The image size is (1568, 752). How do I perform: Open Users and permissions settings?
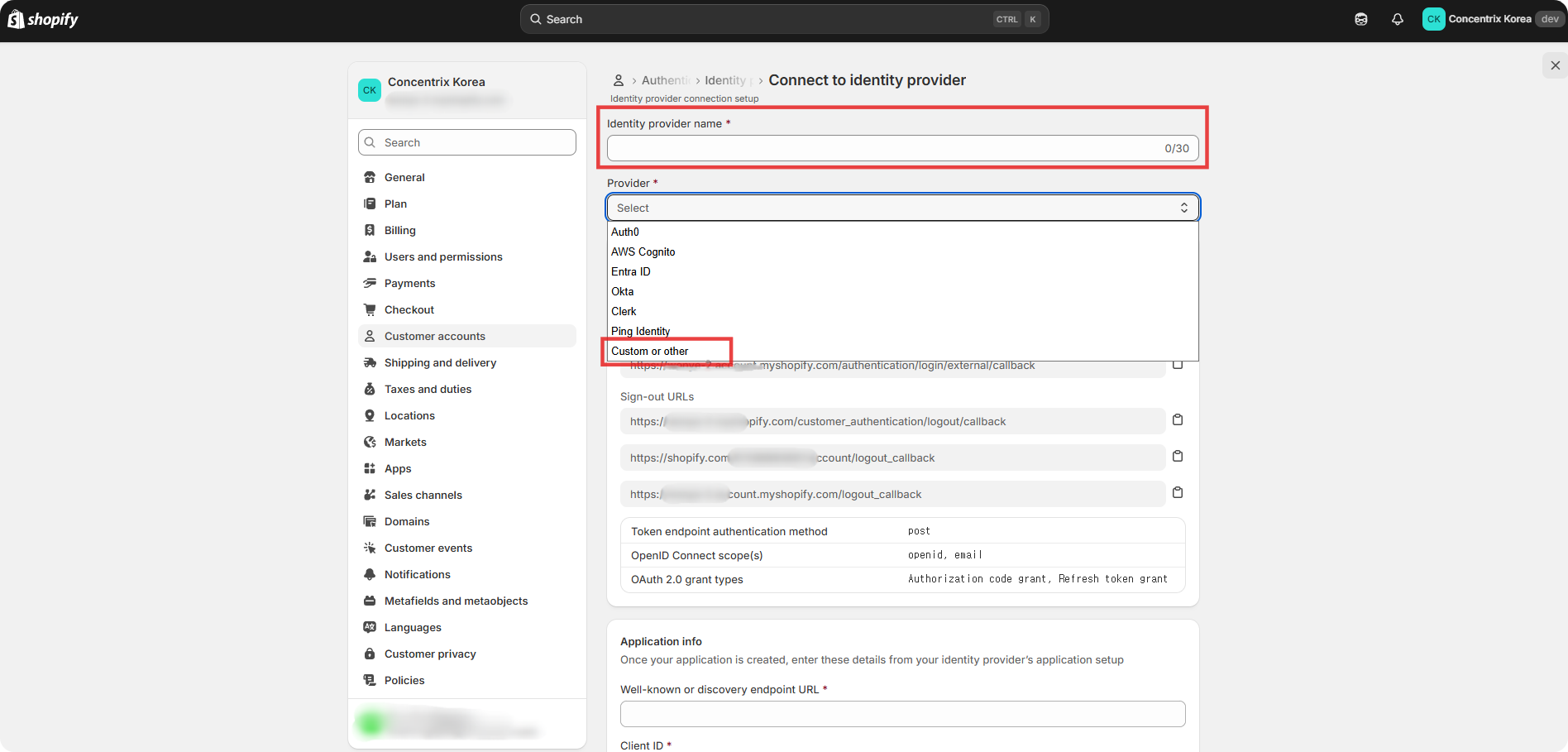point(467,256)
